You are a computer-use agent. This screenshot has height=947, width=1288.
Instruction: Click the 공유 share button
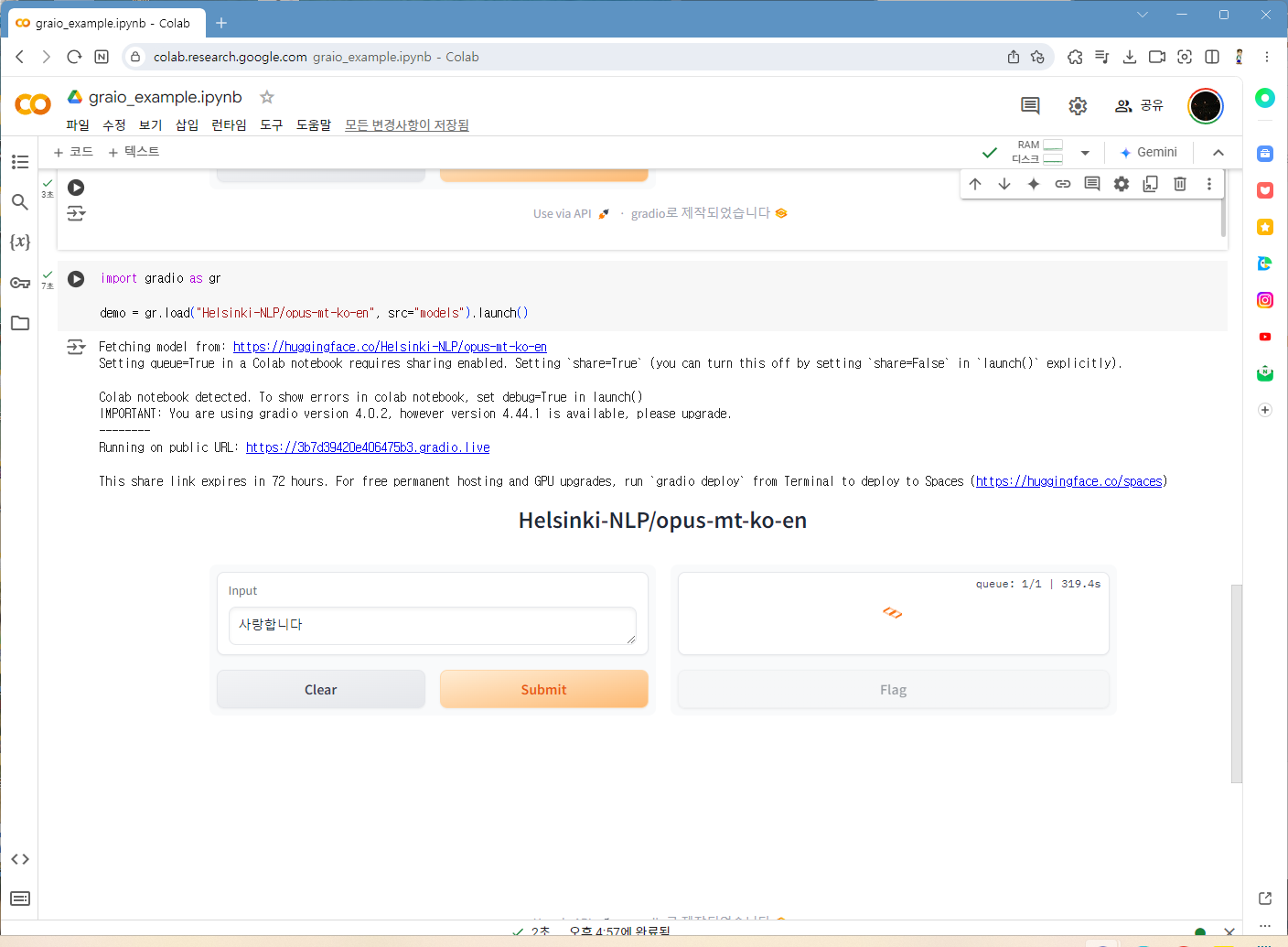[1139, 106]
